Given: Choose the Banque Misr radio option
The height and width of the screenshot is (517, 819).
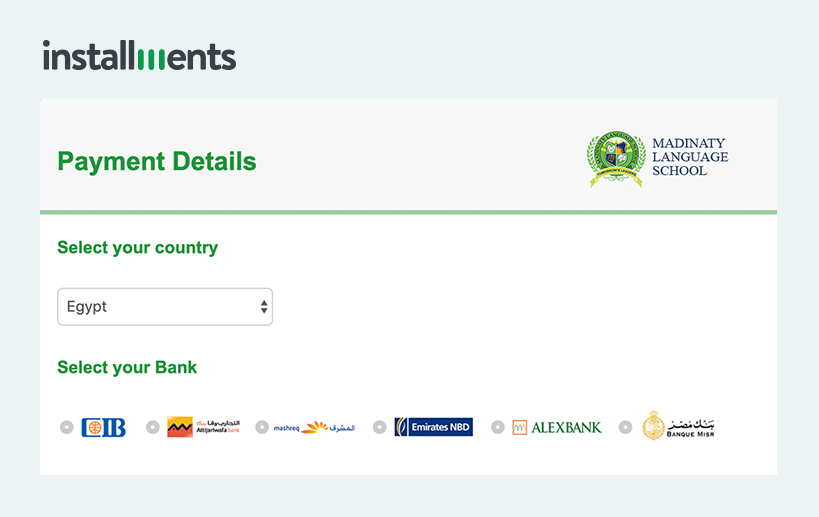Looking at the screenshot, I should [625, 427].
